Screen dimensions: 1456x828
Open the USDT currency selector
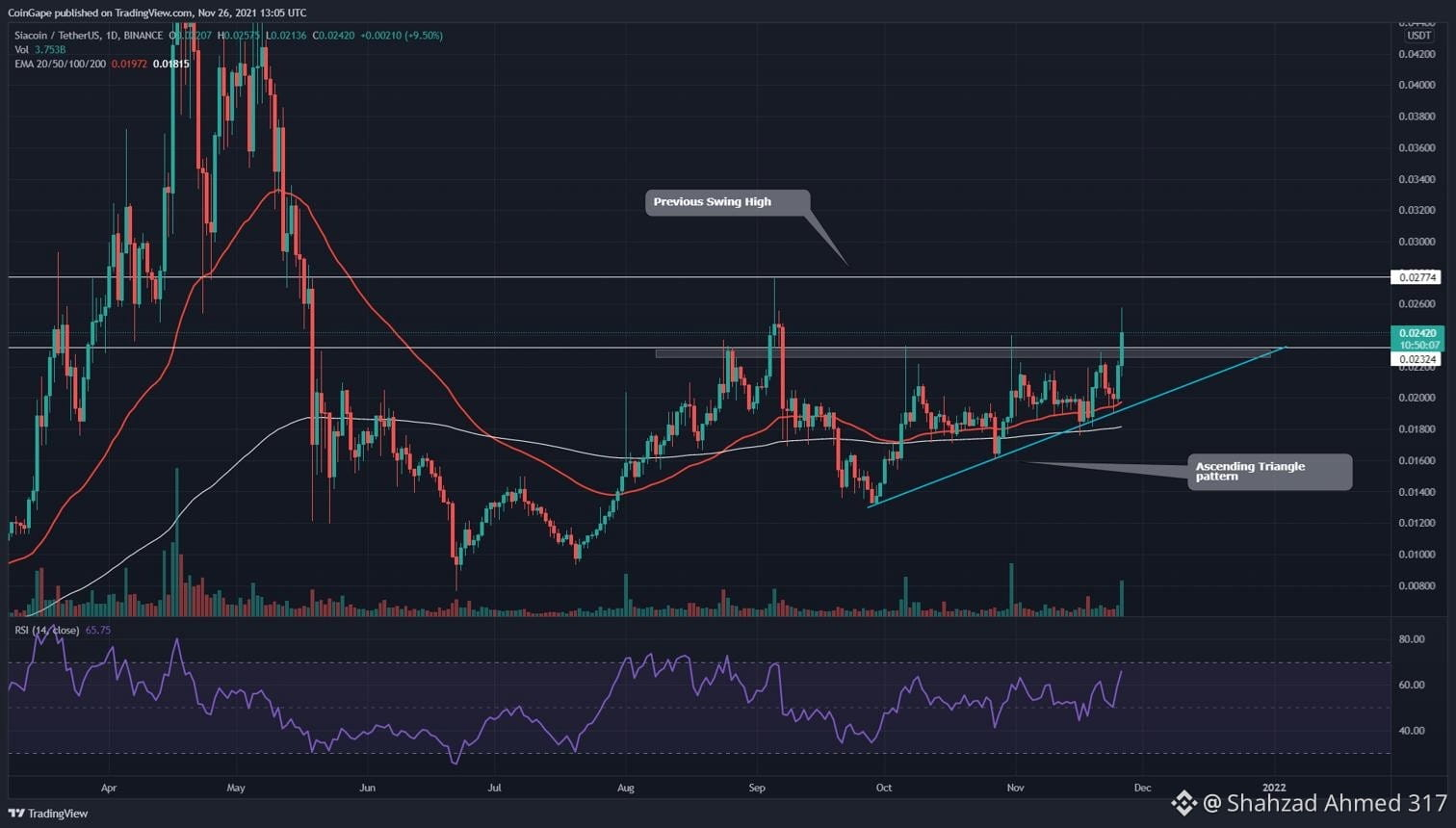[1418, 36]
